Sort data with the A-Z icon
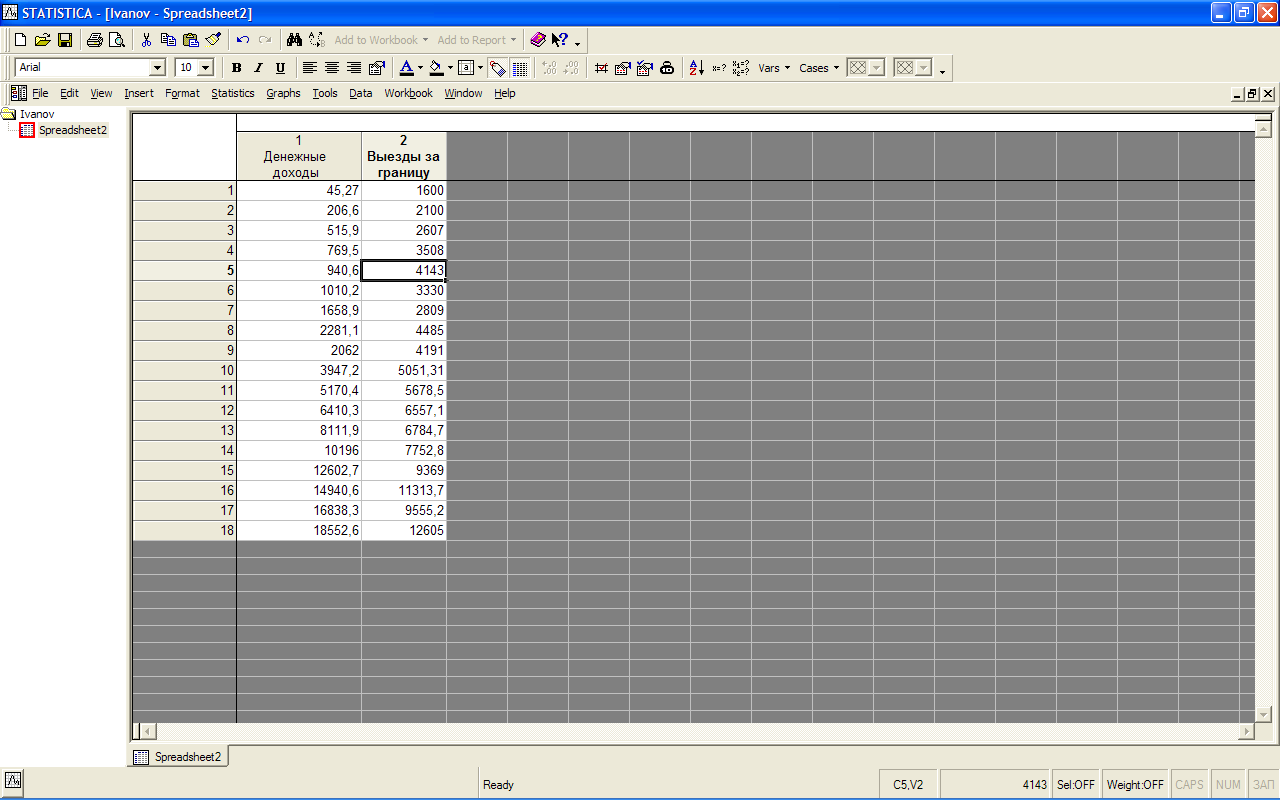1280x800 pixels. (x=697, y=68)
